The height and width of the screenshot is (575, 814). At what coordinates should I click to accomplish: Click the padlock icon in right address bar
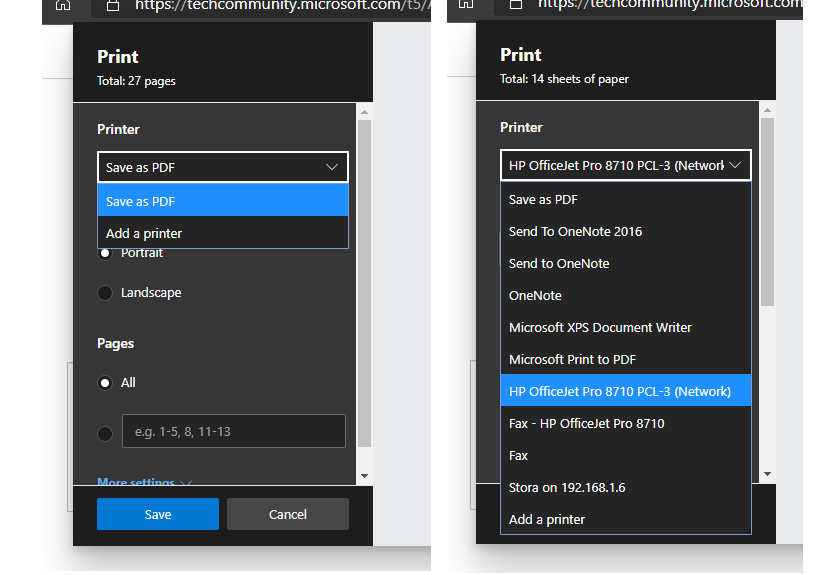tap(515, 4)
